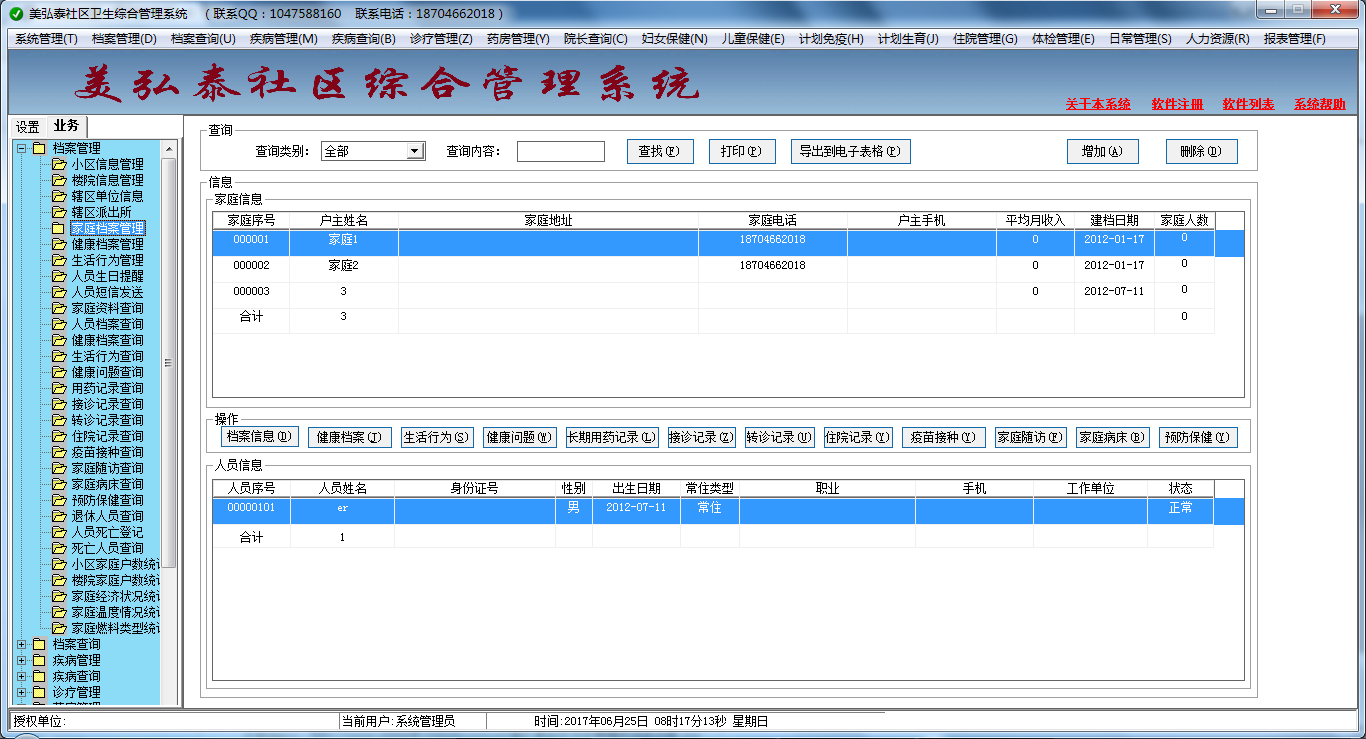The image size is (1366, 739).
Task: Click folder icon beside 家庭随访查询
Action: [59, 468]
